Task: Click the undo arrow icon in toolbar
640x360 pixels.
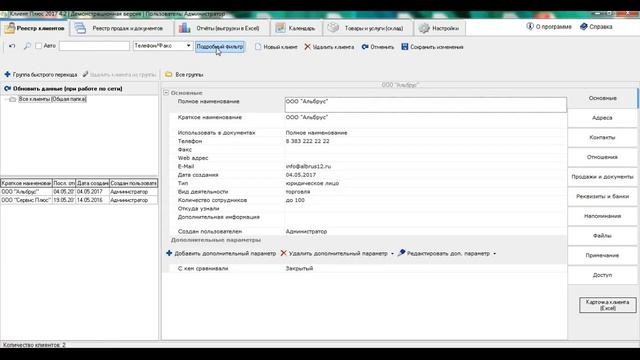Action: coord(12,46)
